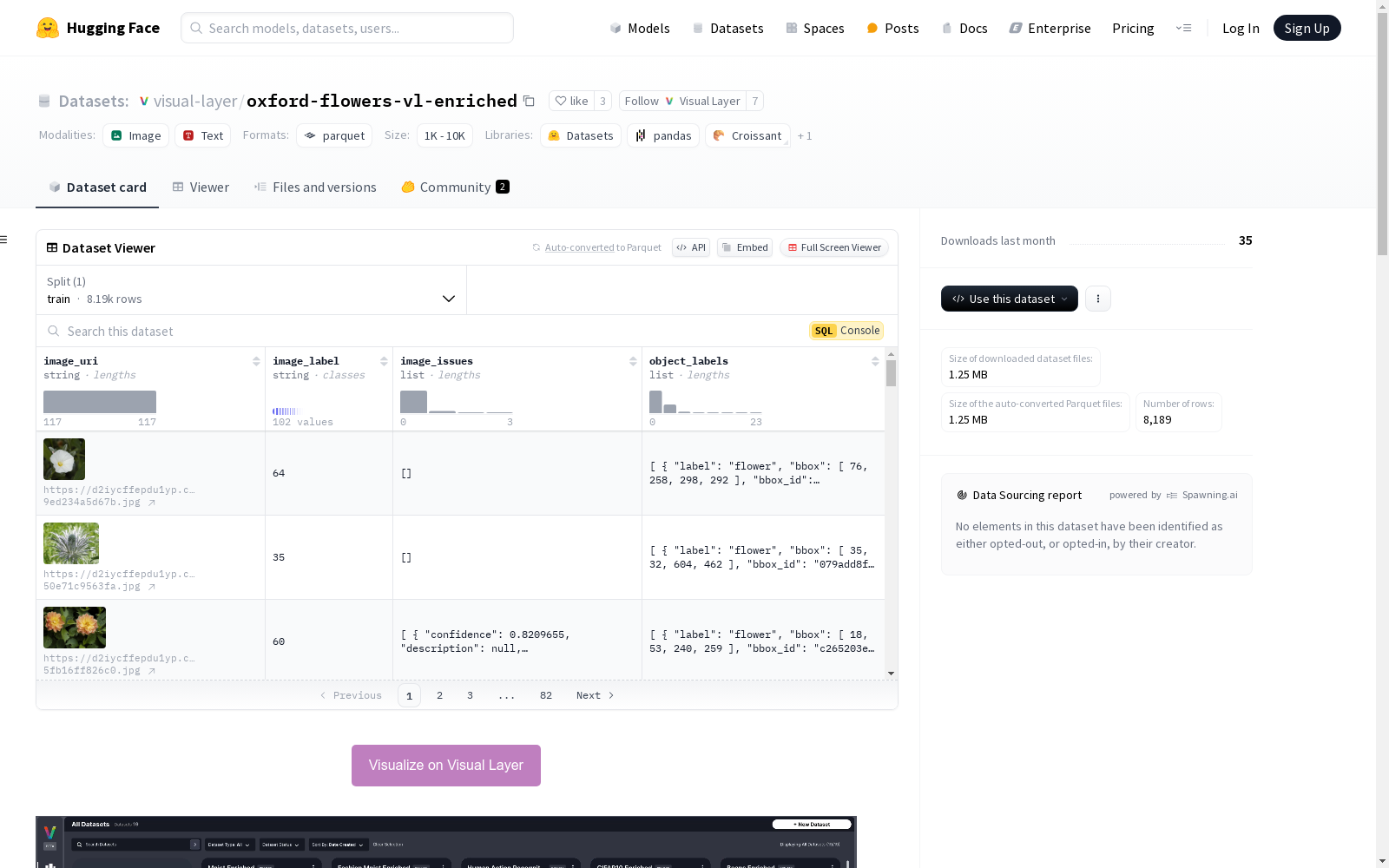The image size is (1389, 868).
Task: Click the API button
Action: (691, 247)
